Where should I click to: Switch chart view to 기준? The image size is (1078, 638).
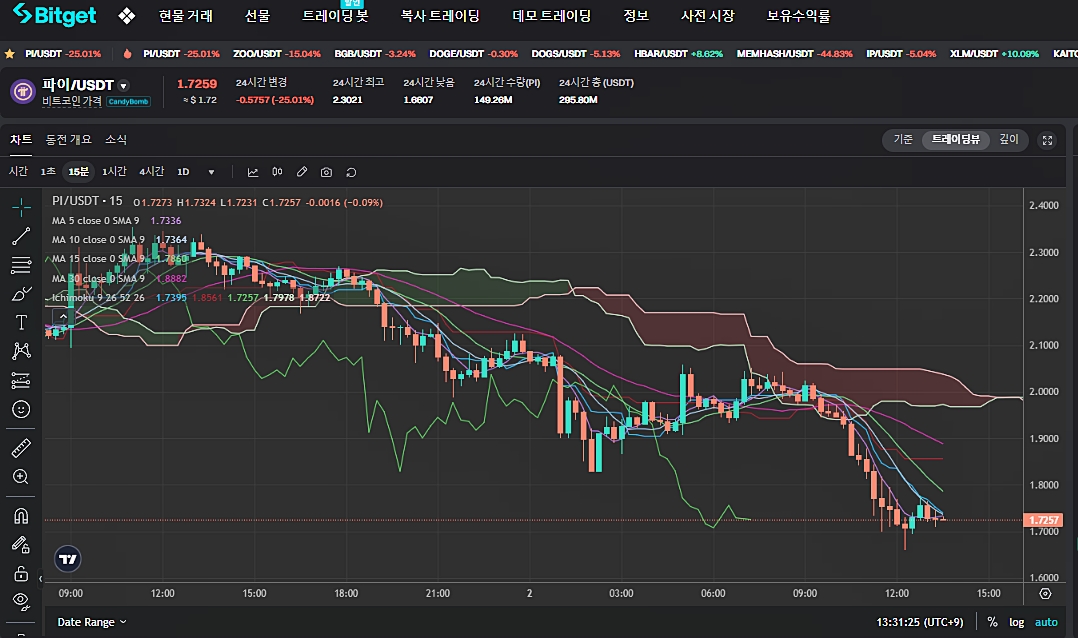(903, 140)
